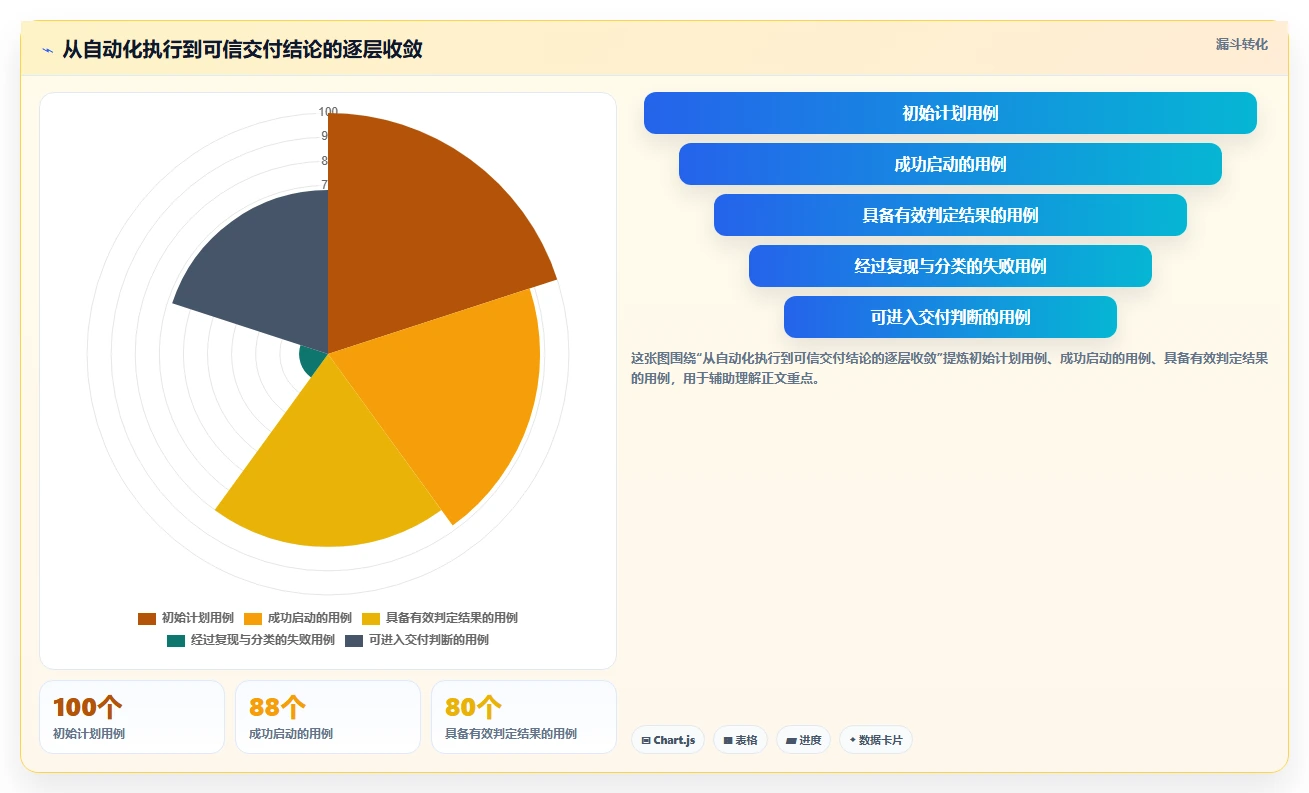Screen dimensions: 1309x793
Task: Toggle the 初始计划用例 legend swatch
Action: click(147, 618)
